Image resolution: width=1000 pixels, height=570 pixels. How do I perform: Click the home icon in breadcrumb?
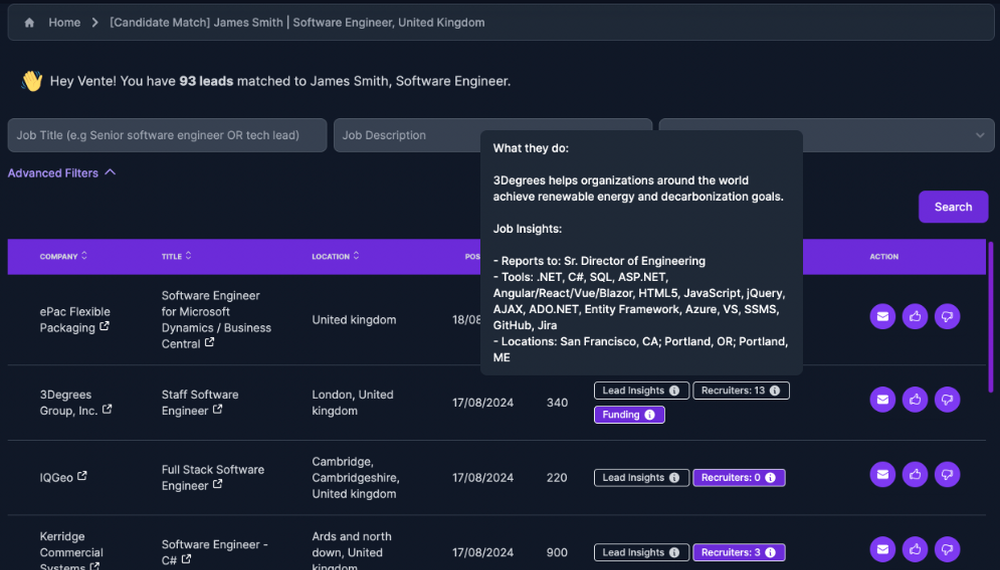29,23
